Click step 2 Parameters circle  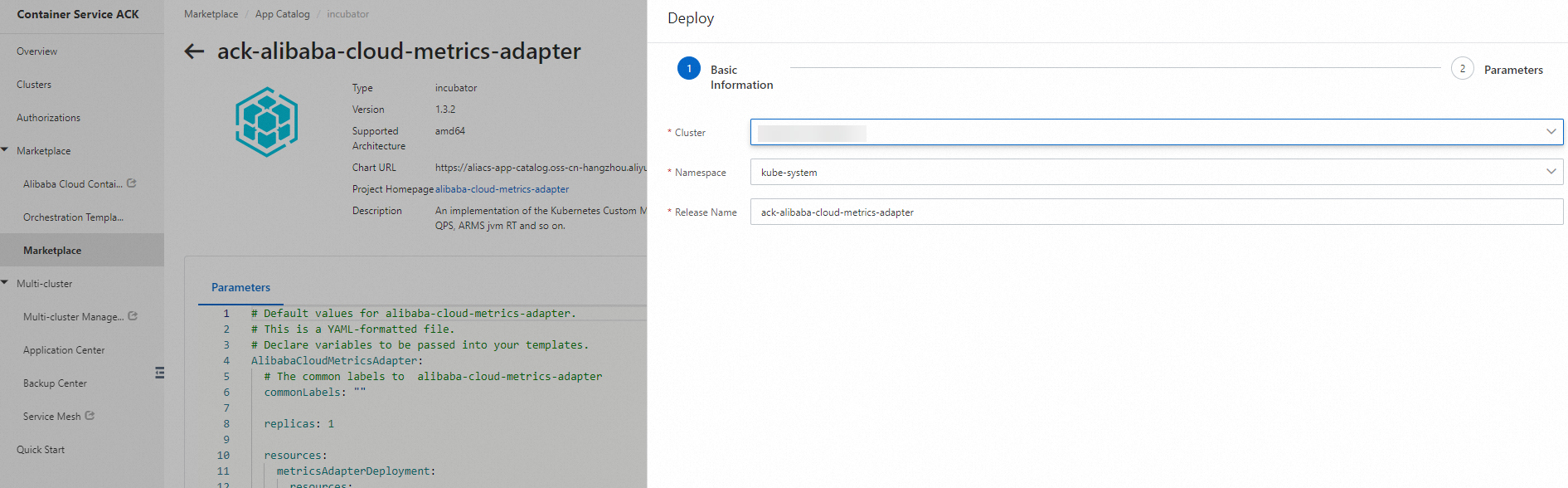1463,68
